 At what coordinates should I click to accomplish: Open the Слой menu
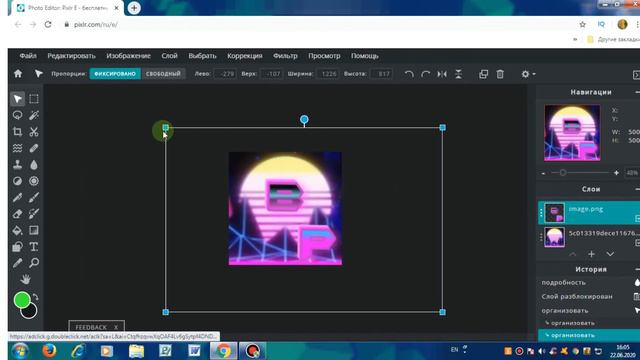(x=169, y=56)
